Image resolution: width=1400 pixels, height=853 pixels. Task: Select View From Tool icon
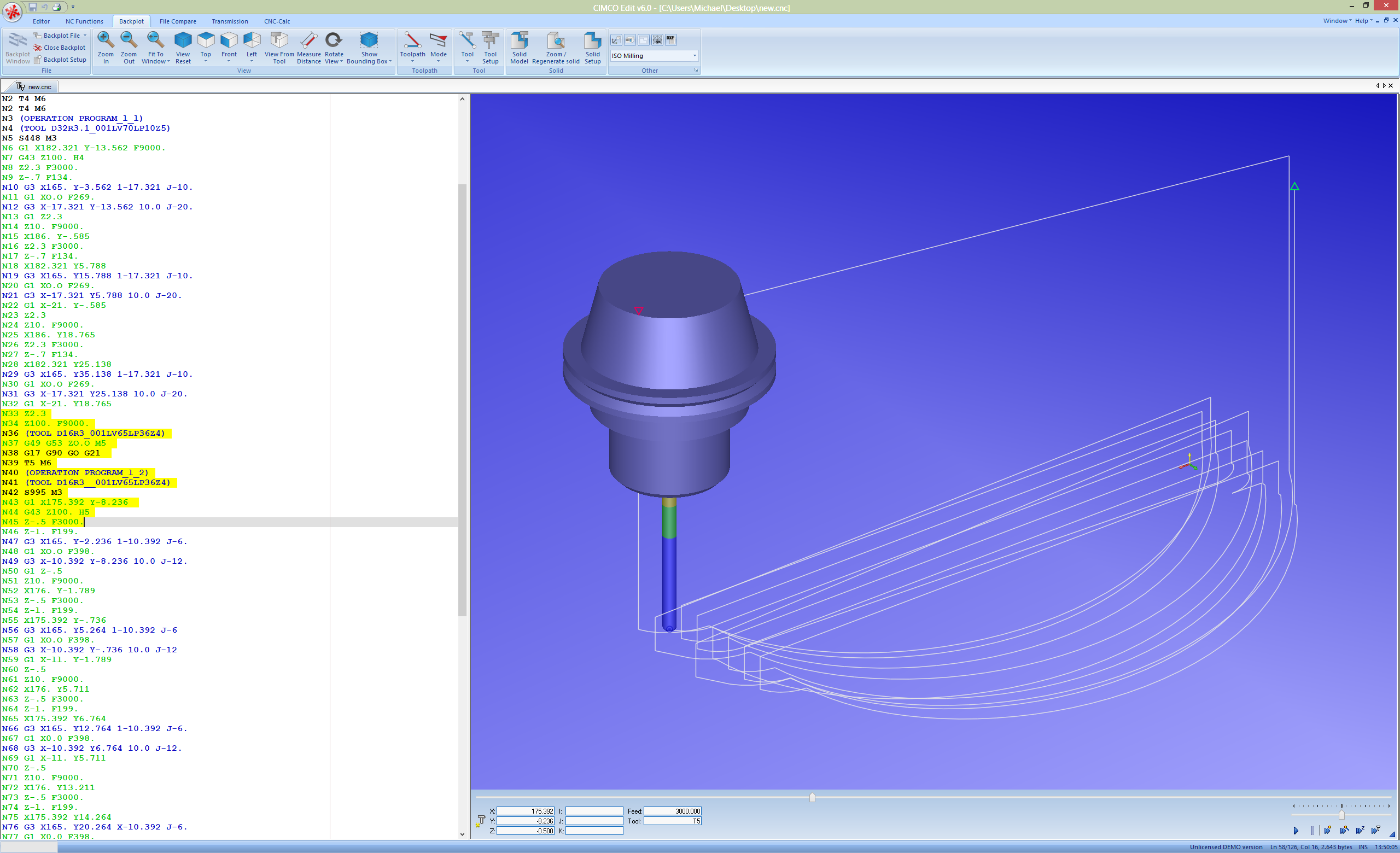click(x=279, y=46)
